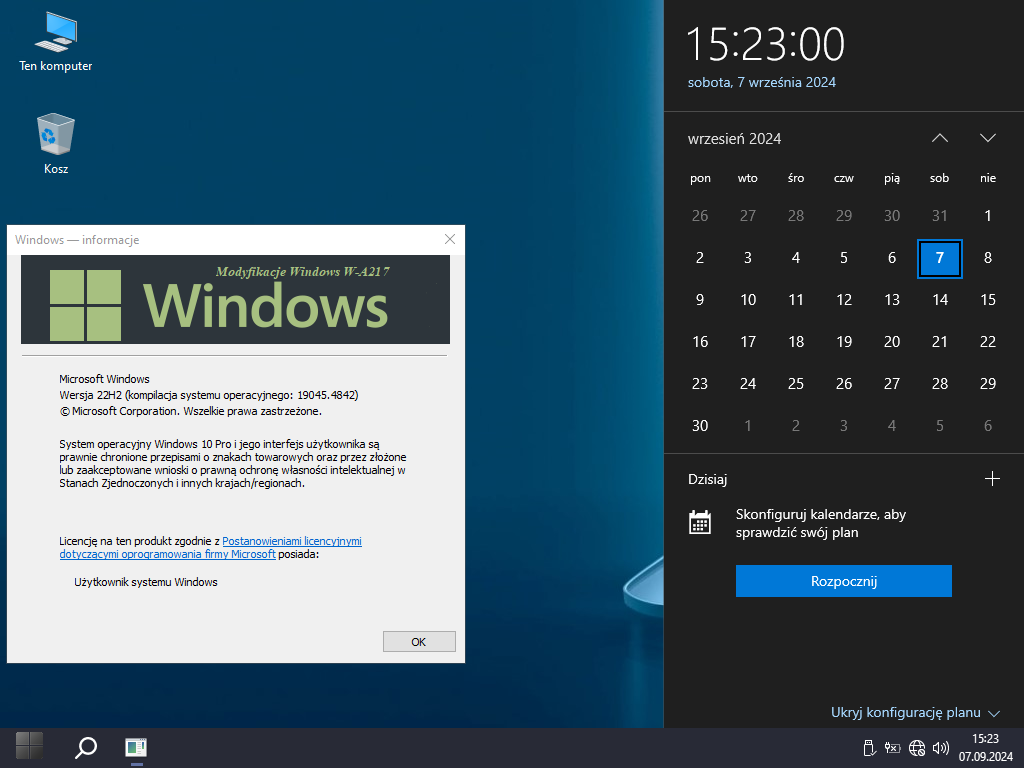Screen dimensions: 1024x768
Task: Open the network globe tray icon
Action: pyautogui.click(x=917, y=747)
